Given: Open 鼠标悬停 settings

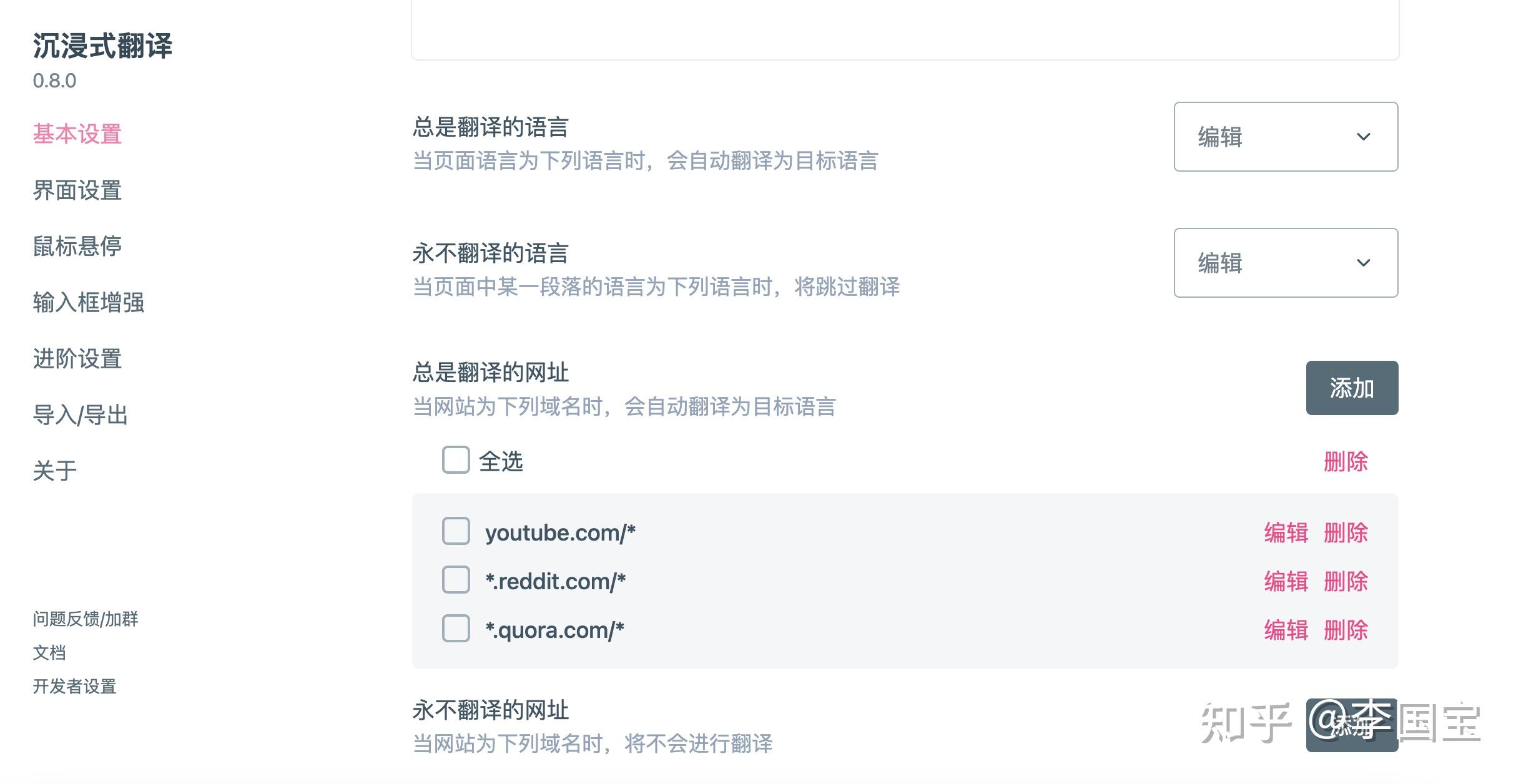Looking at the screenshot, I should [x=77, y=247].
